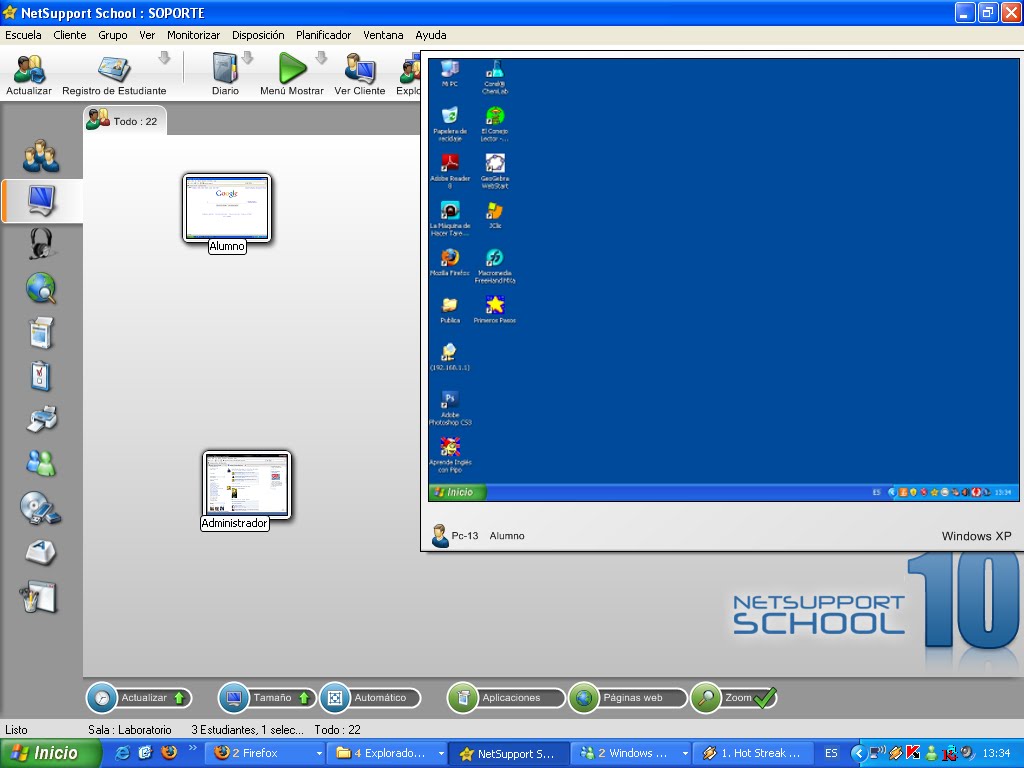Launch Internet Explorer from the quick launch bar
This screenshot has width=1024, height=768.
[122, 753]
